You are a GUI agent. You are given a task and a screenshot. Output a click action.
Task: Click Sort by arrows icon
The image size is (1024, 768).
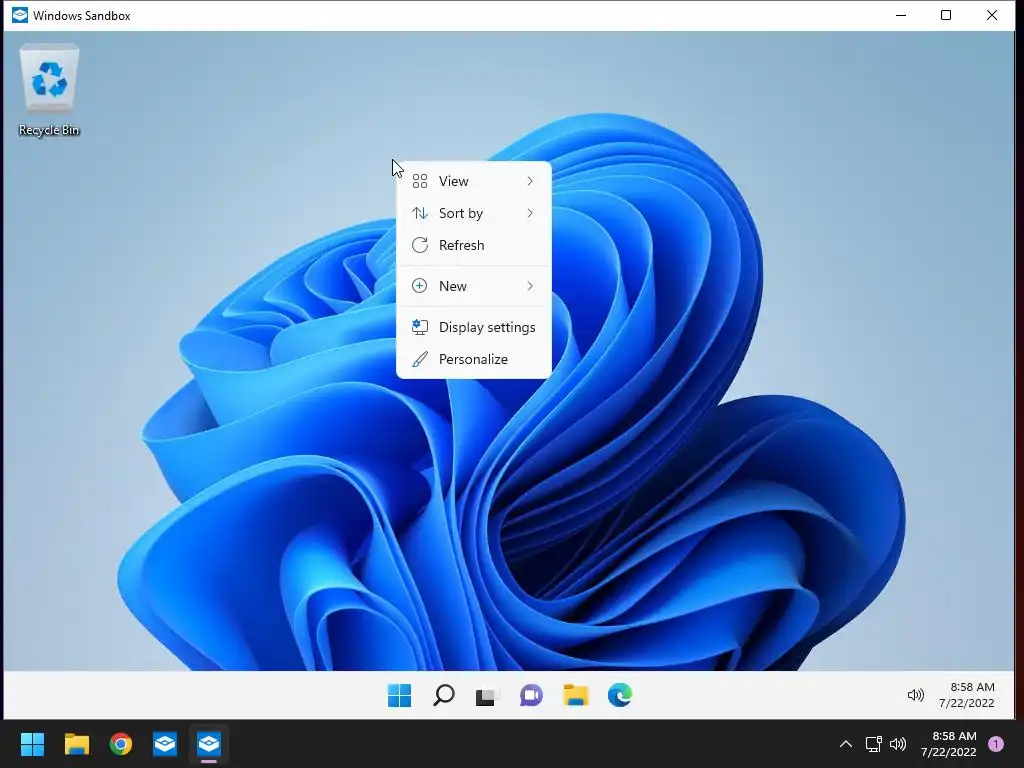click(x=420, y=213)
